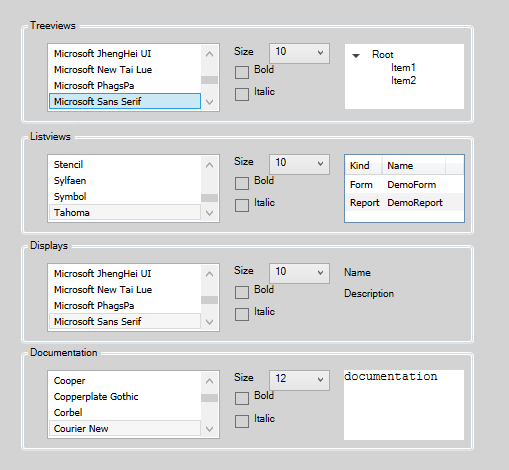Open Documentation Size dropdown showing 12

pos(299,380)
